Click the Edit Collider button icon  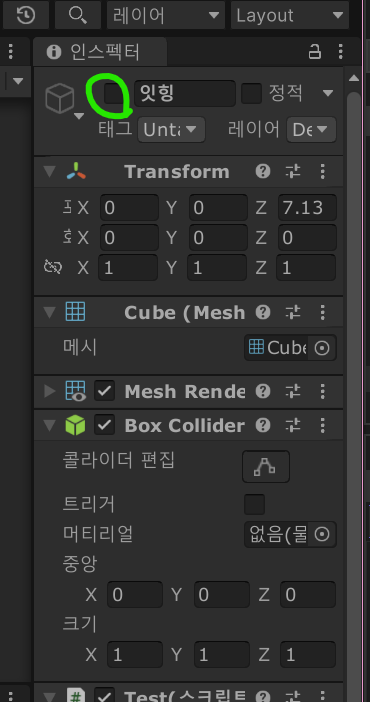tap(266, 467)
